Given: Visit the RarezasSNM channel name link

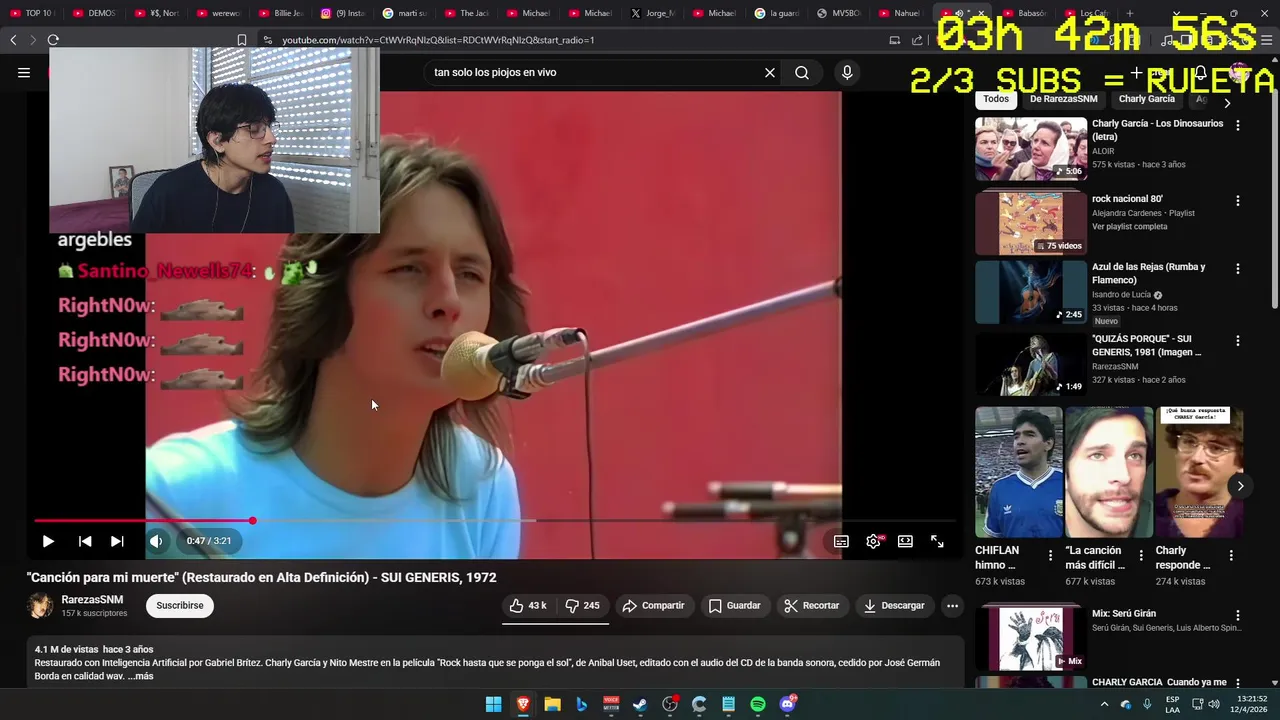Looking at the screenshot, I should pyautogui.click(x=92, y=600).
